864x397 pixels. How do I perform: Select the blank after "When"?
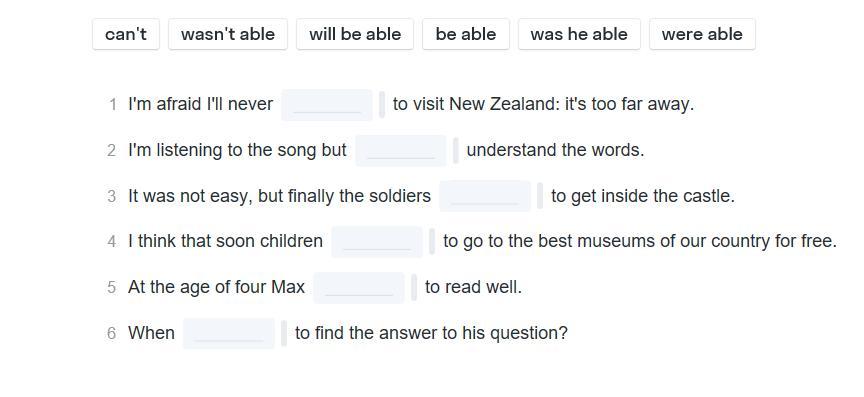click(229, 334)
